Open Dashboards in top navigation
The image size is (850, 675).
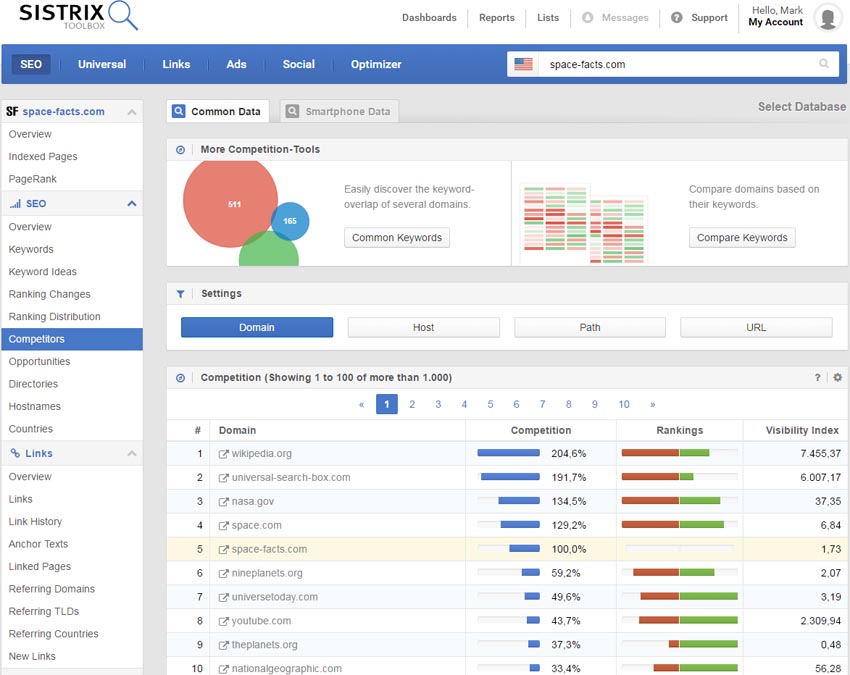pos(429,17)
